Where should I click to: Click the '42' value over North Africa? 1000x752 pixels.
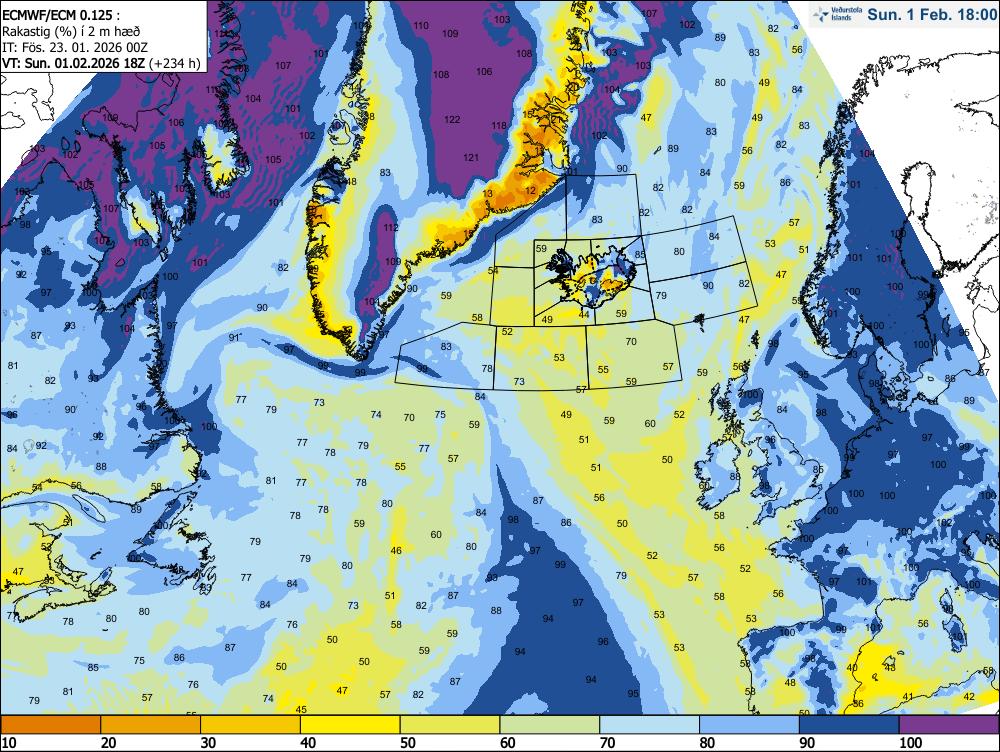tap(969, 696)
